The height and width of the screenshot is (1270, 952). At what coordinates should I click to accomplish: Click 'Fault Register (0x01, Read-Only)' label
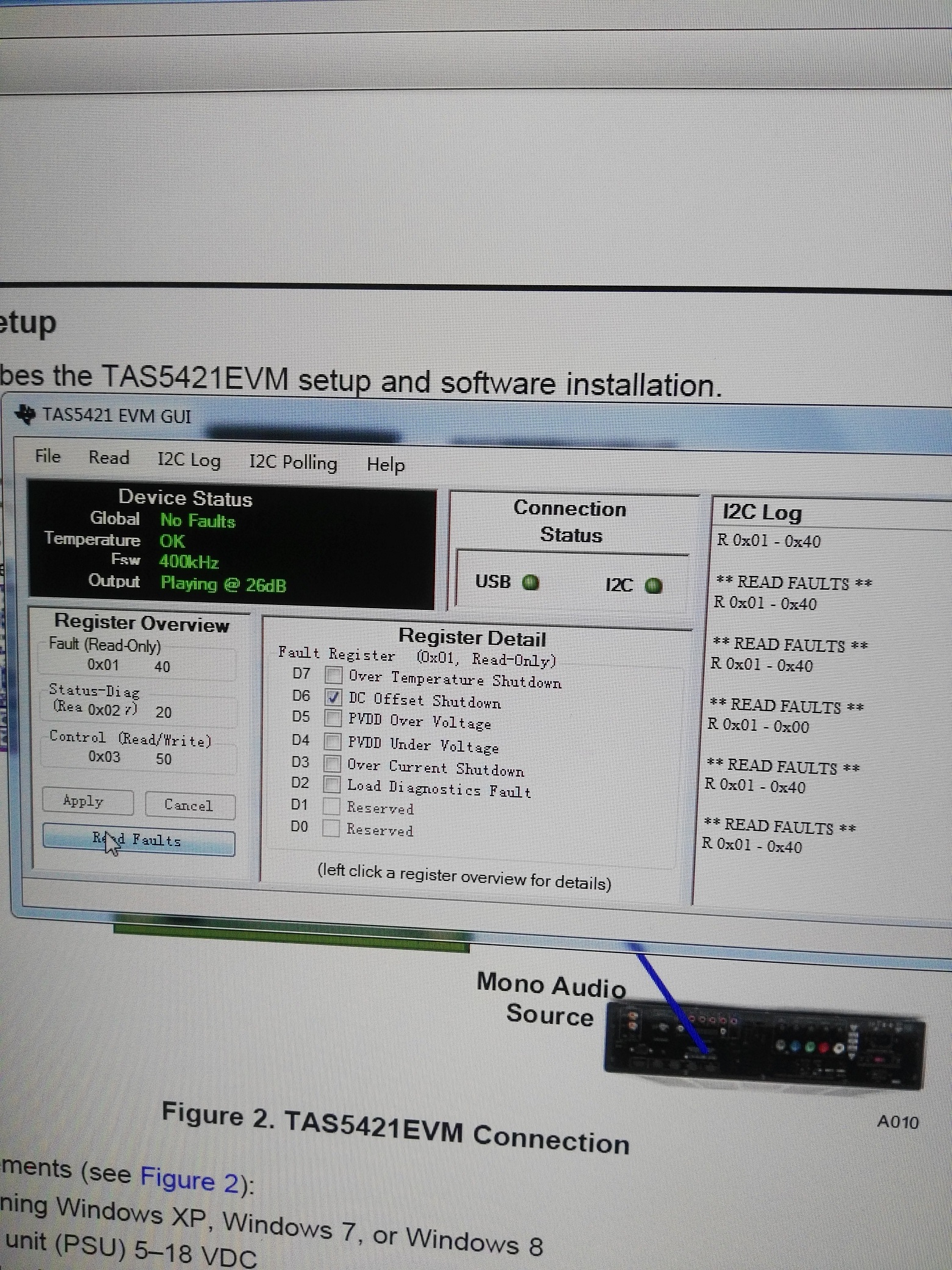[418, 656]
